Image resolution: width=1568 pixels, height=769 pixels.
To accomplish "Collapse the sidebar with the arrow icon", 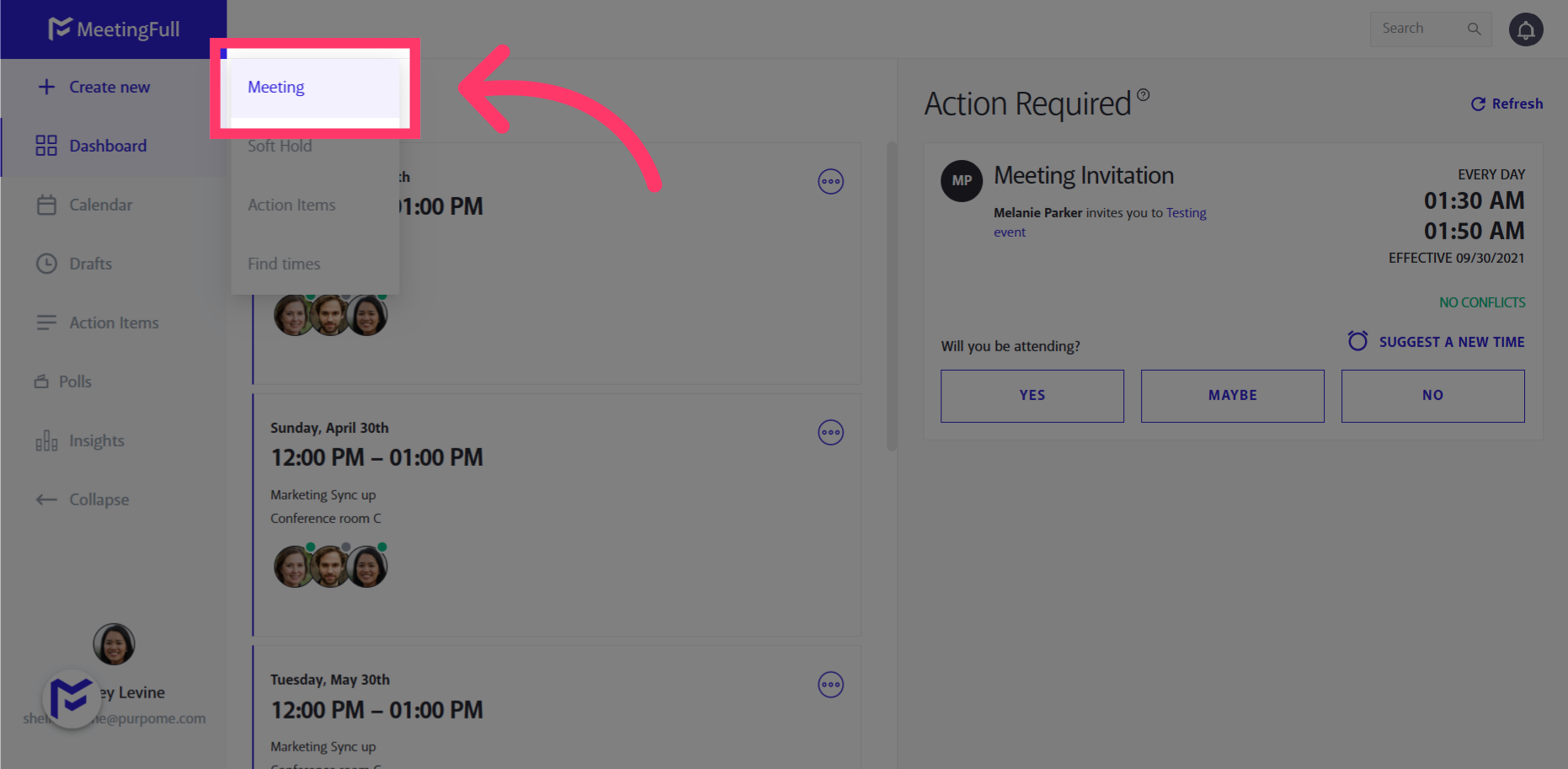I will tap(47, 499).
